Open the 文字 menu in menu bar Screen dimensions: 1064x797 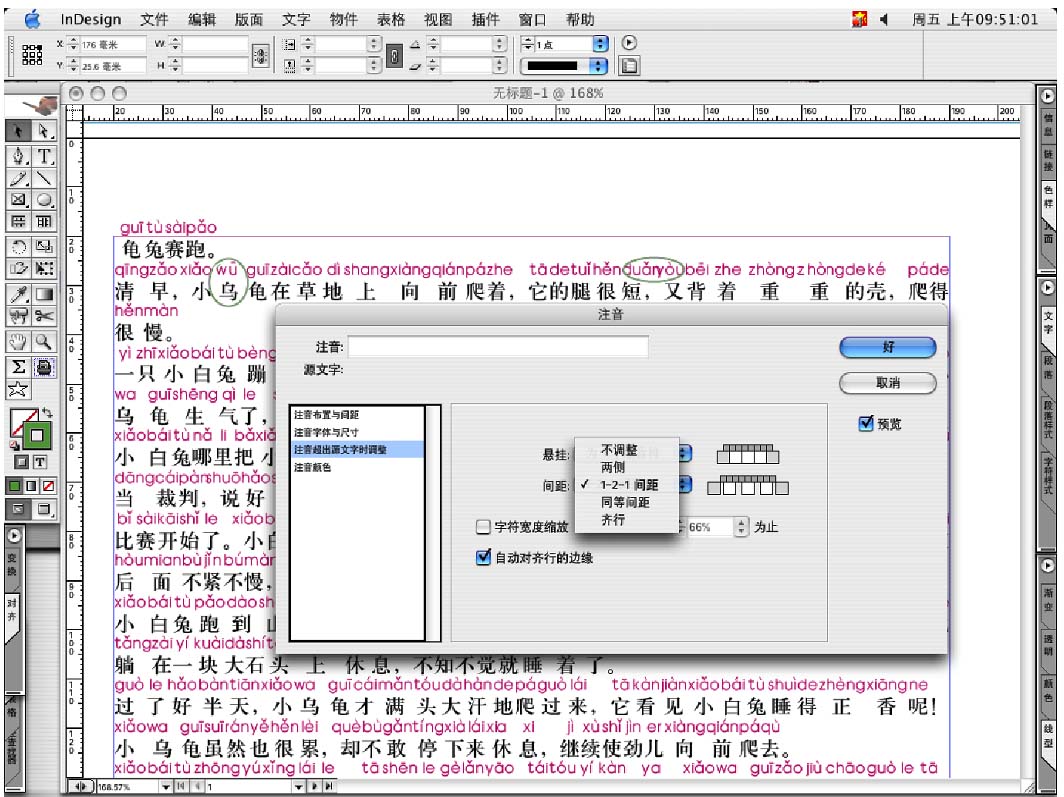coord(296,19)
